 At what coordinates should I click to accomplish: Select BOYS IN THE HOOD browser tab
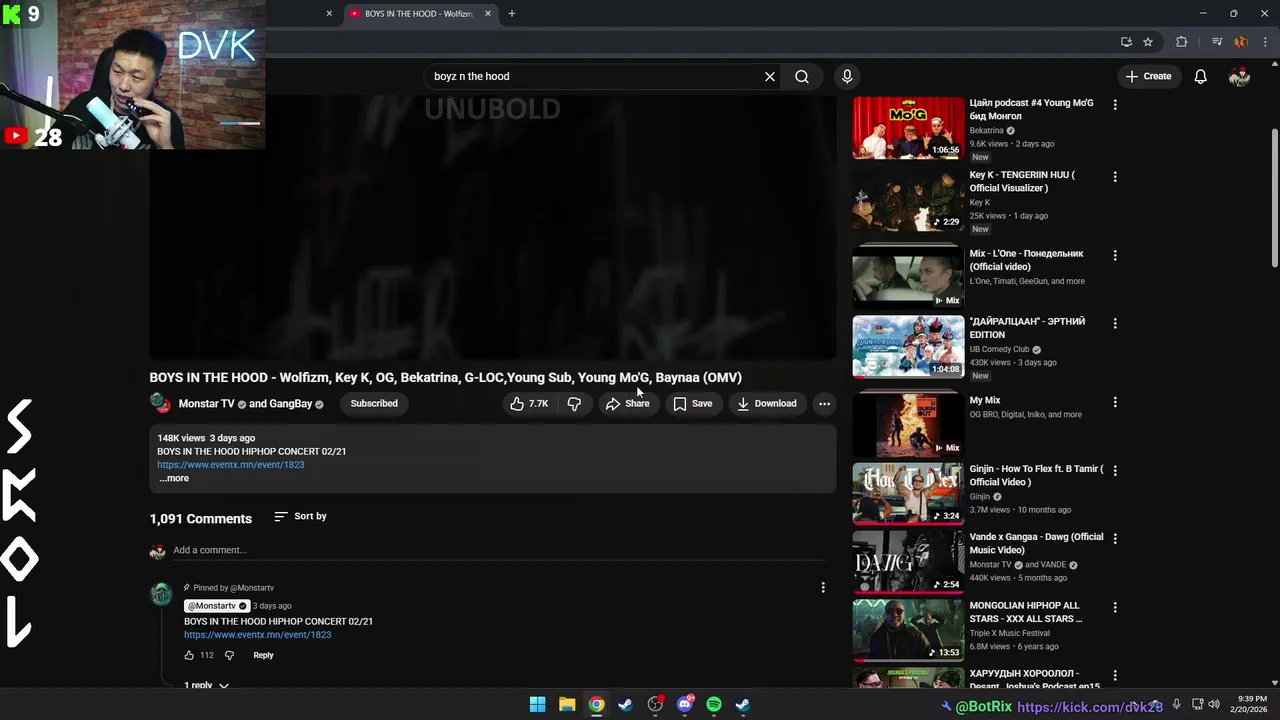419,13
